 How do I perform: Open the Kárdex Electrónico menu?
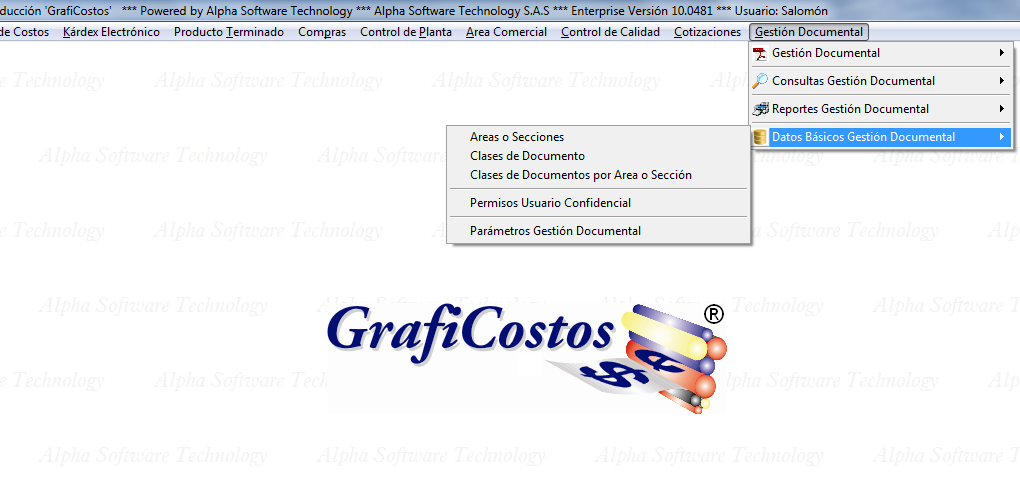(x=111, y=32)
